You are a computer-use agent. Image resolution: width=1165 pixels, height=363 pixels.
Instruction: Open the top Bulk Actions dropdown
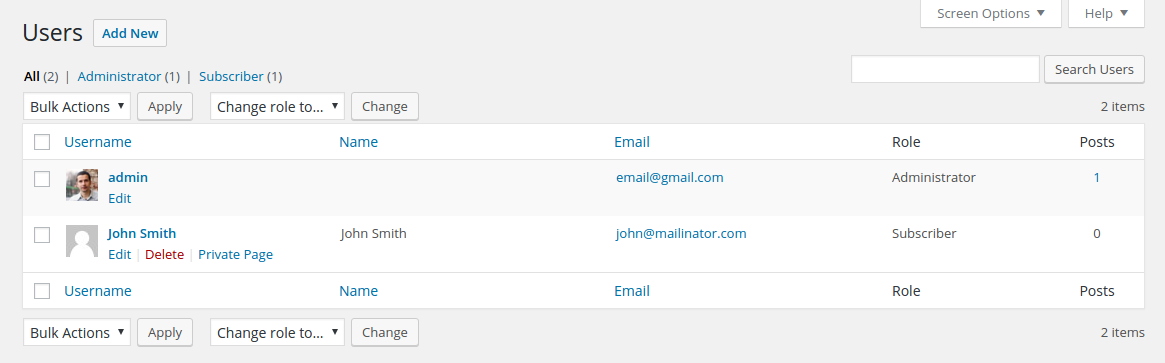coord(77,106)
